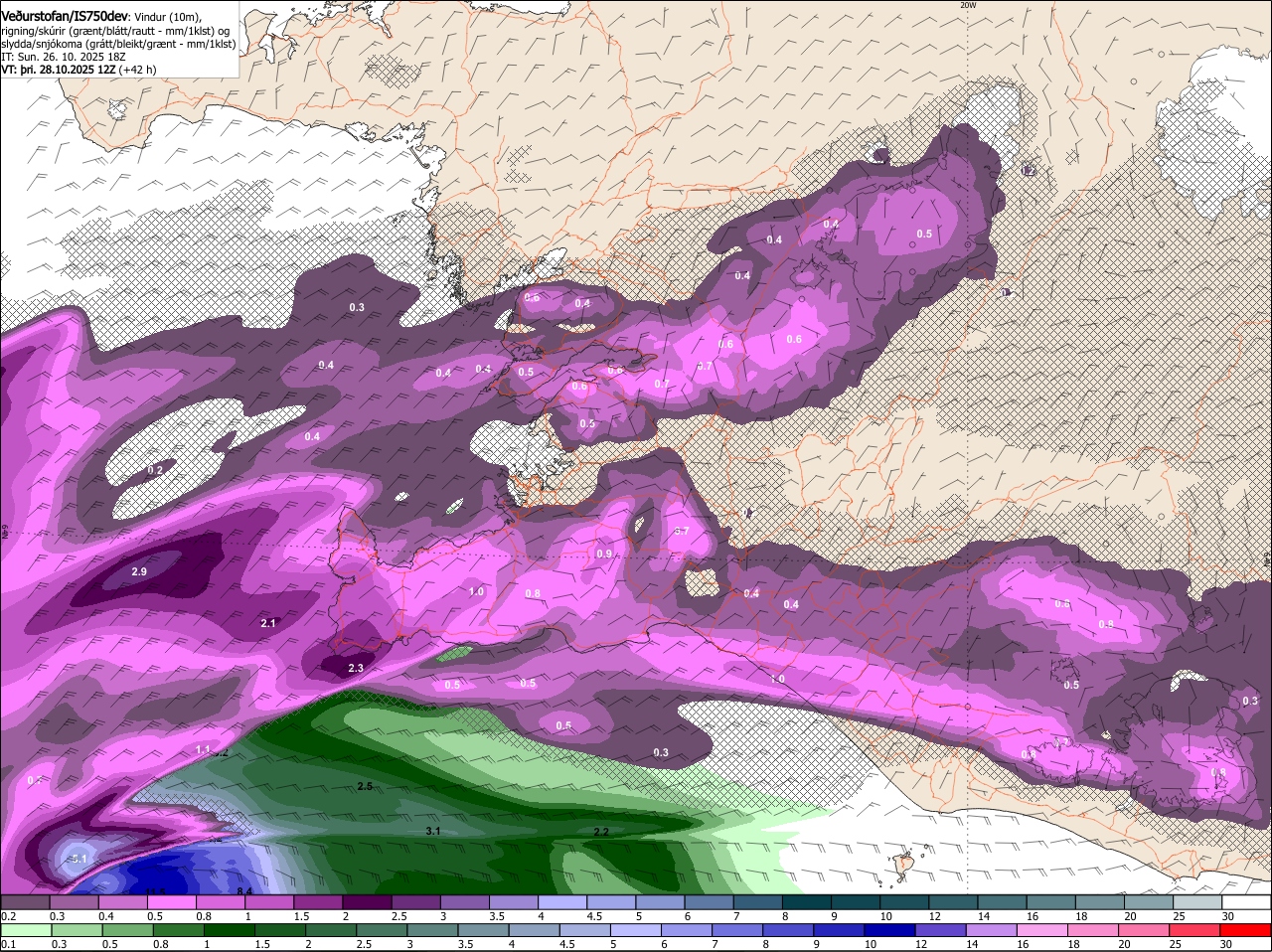The height and width of the screenshot is (952, 1272).
Task: Click the 20W longitude label
Action: tap(968, 5)
